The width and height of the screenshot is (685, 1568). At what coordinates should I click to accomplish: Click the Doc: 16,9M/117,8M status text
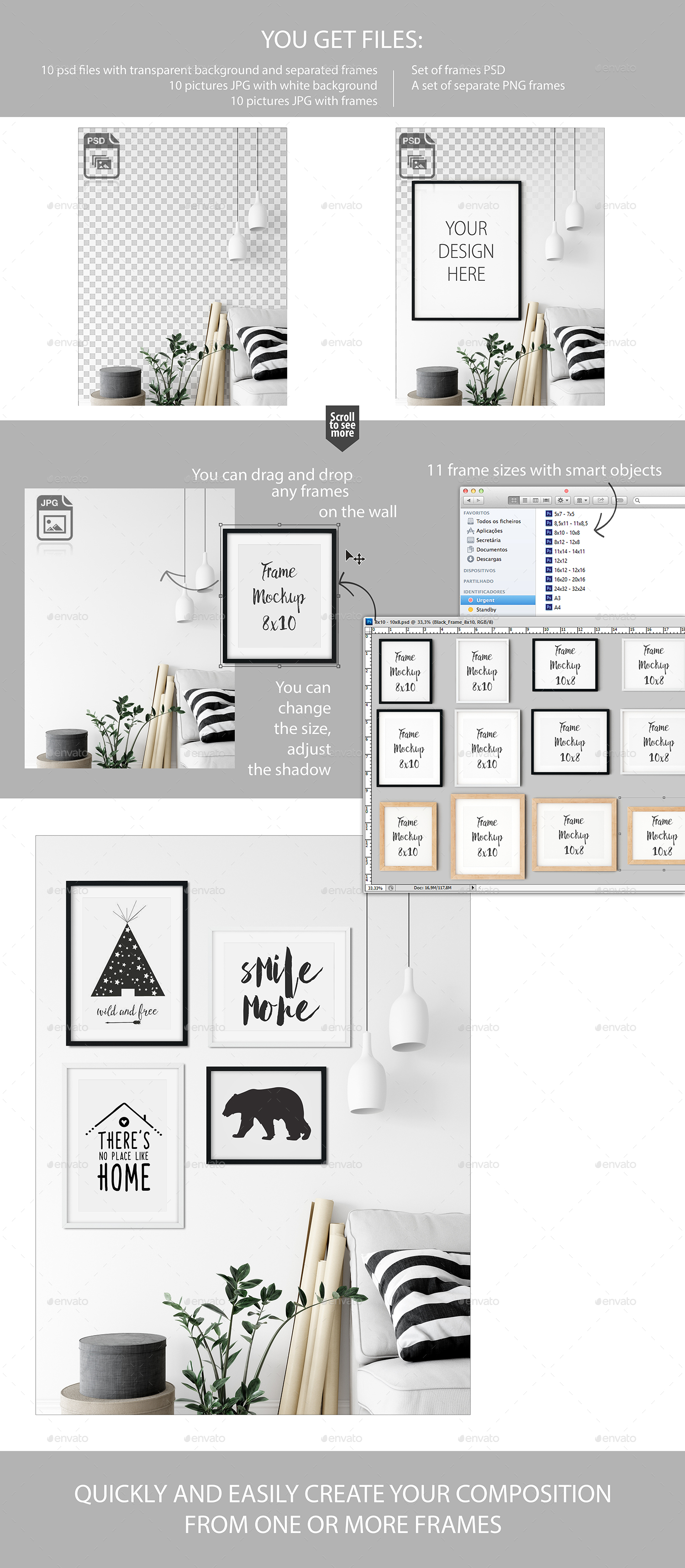(x=432, y=888)
